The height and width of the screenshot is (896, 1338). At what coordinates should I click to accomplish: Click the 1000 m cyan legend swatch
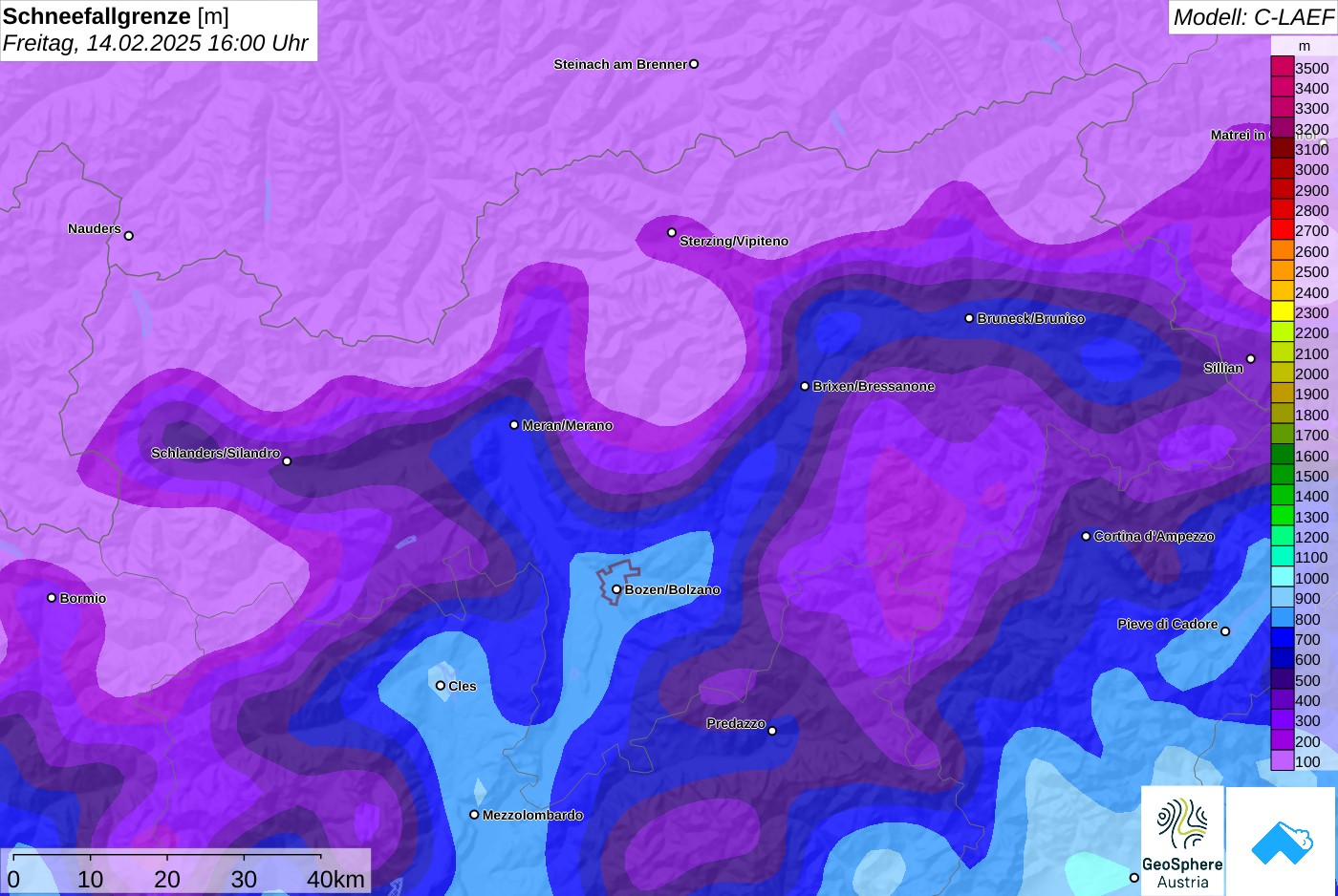pyautogui.click(x=1283, y=577)
